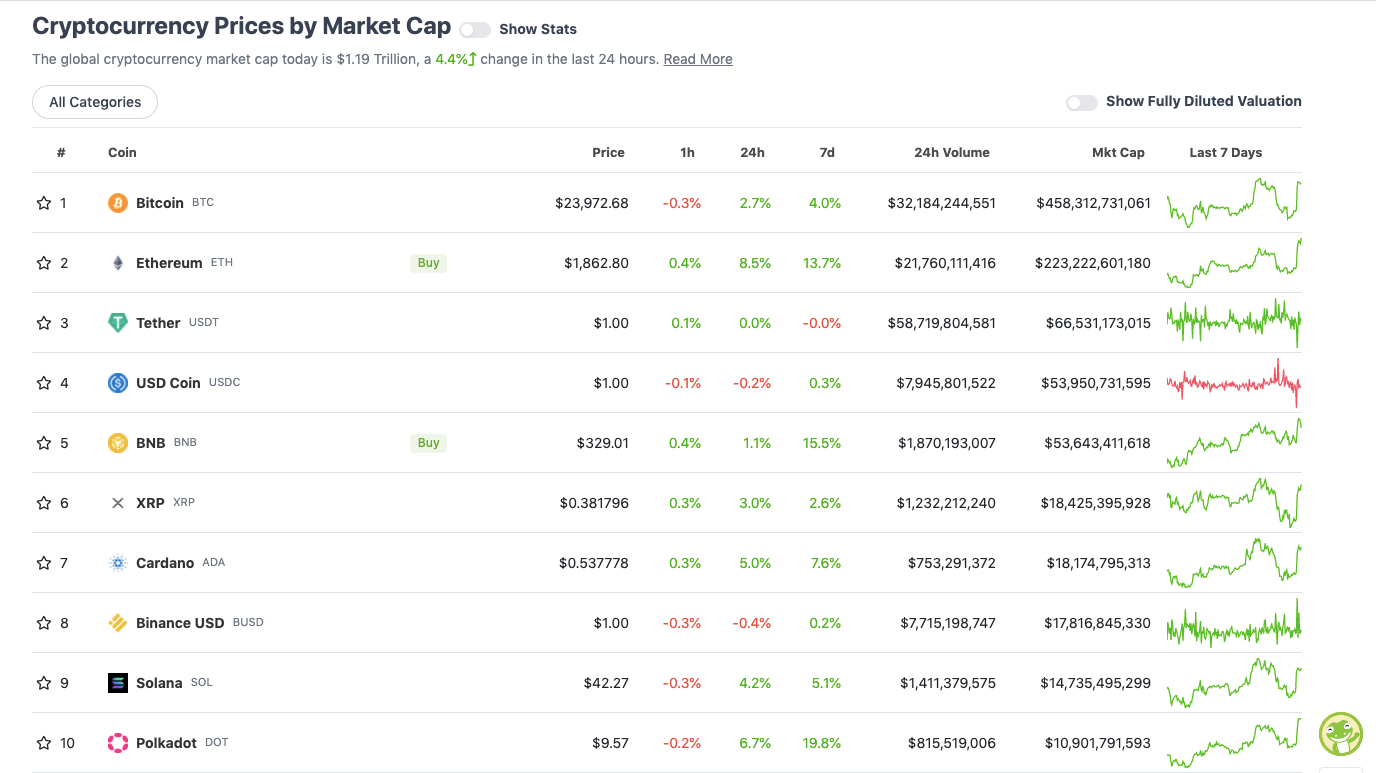Sort by 1h change column
Viewport: 1376px width, 773px height.
[x=687, y=153]
